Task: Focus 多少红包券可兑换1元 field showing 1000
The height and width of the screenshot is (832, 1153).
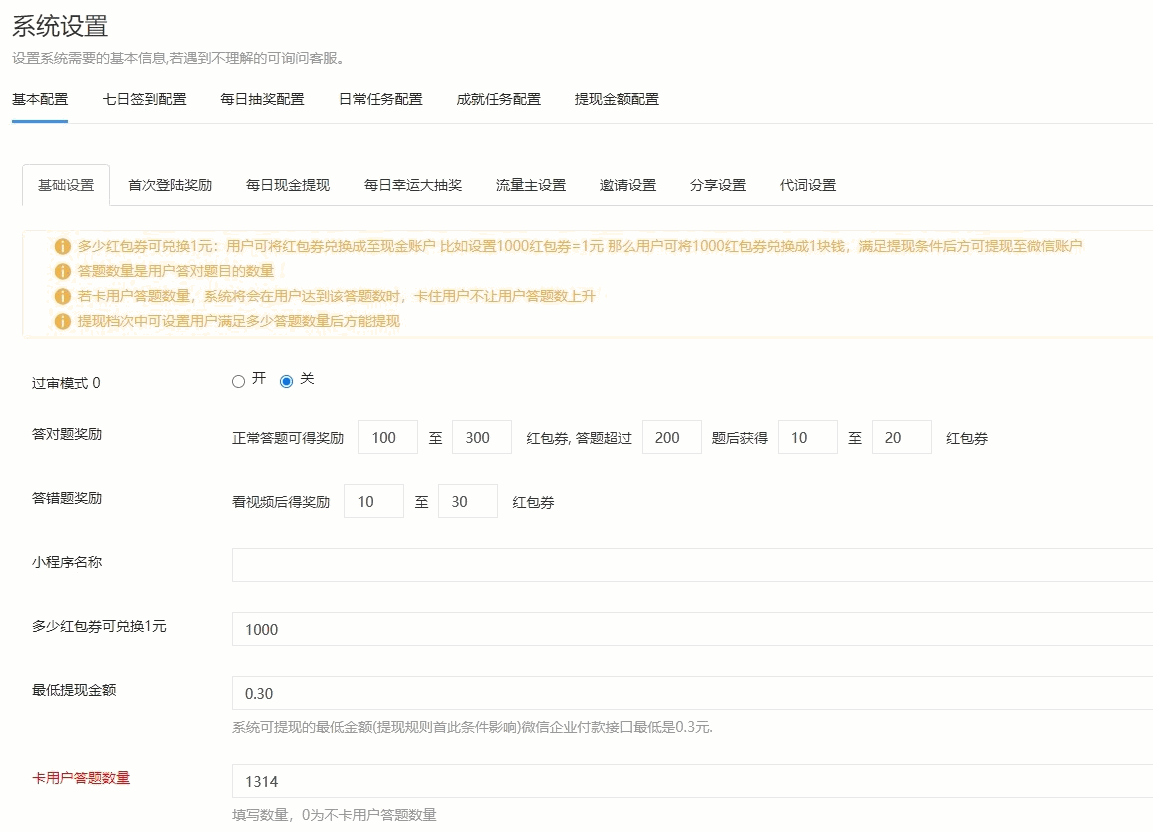Action: [x=690, y=629]
